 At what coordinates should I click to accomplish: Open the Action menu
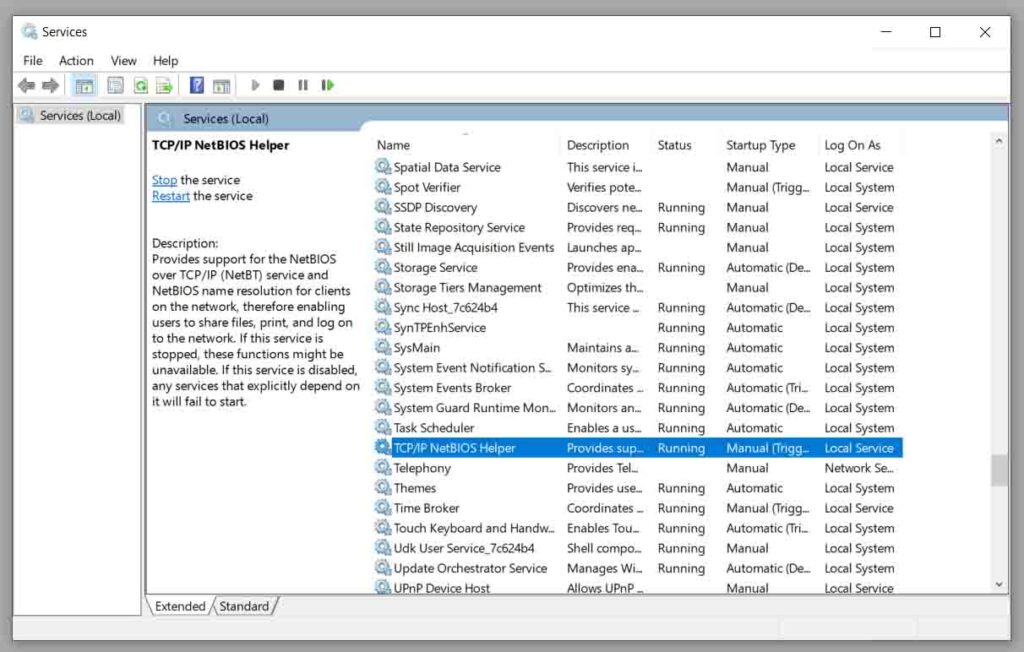(76, 60)
